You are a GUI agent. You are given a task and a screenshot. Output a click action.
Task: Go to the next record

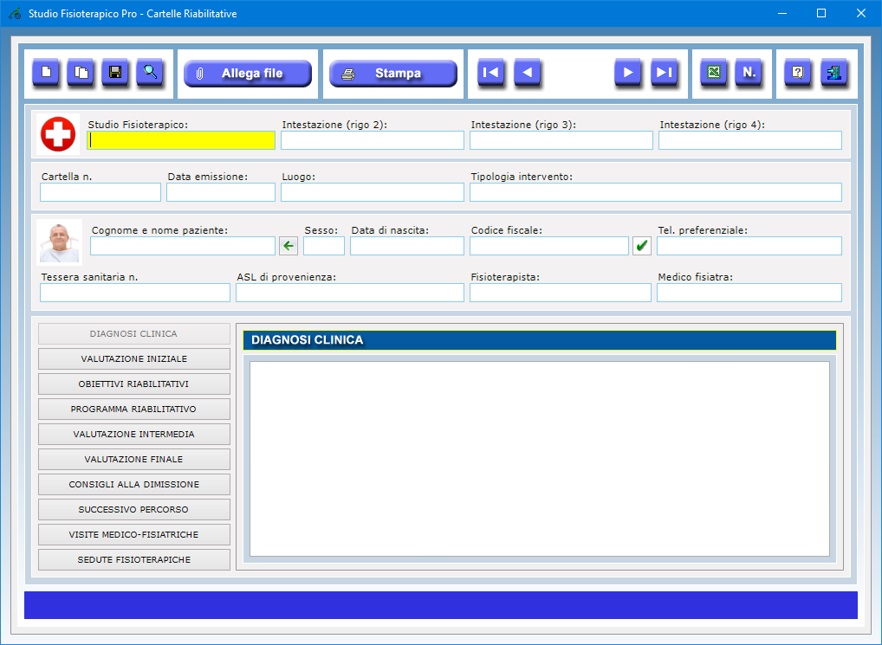point(628,73)
